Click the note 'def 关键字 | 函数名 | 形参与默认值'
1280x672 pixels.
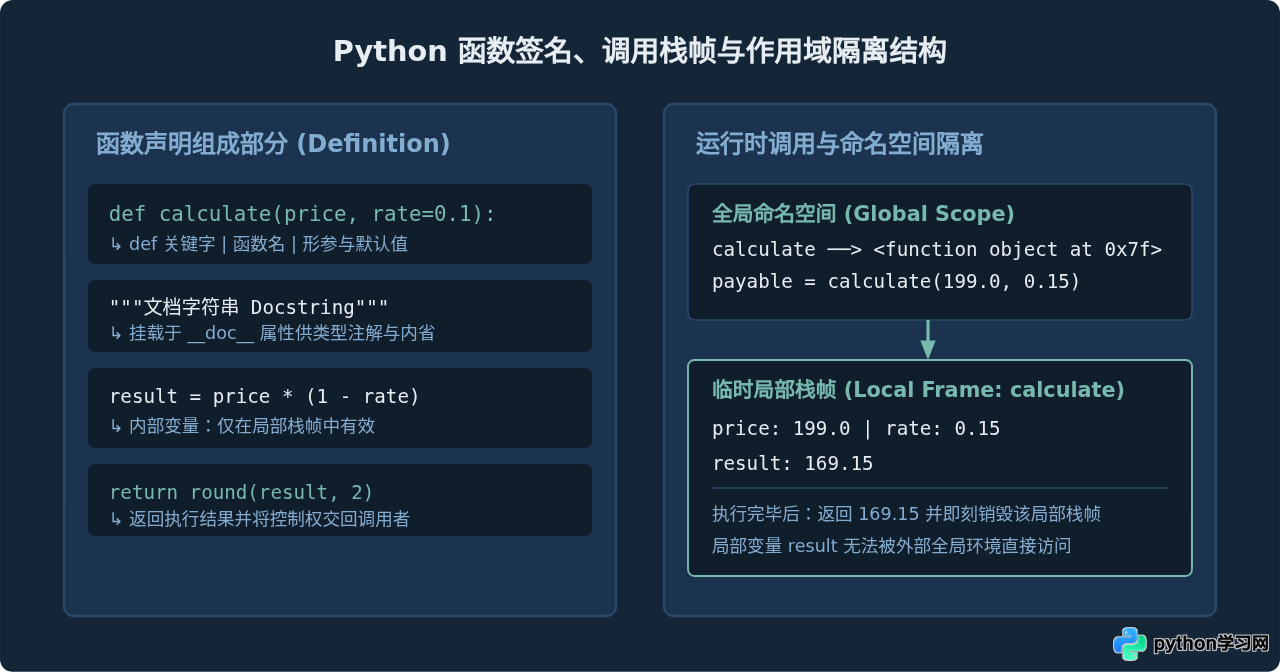(x=259, y=244)
